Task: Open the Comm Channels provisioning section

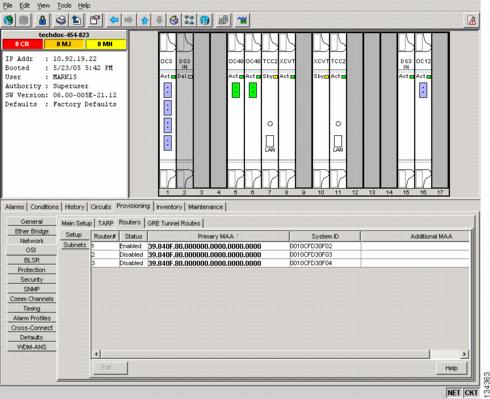Action: 32,299
